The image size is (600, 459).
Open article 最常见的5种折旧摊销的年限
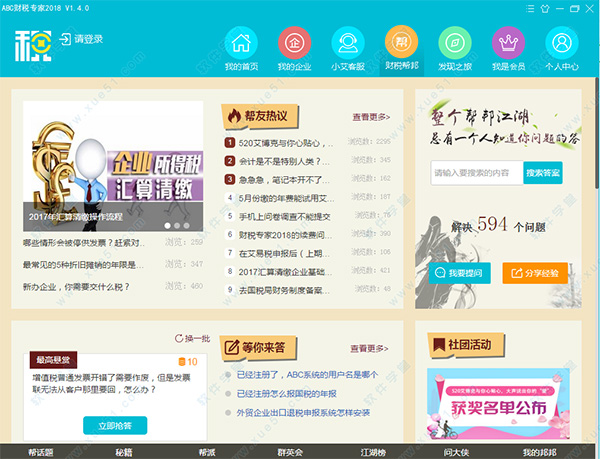(x=83, y=265)
